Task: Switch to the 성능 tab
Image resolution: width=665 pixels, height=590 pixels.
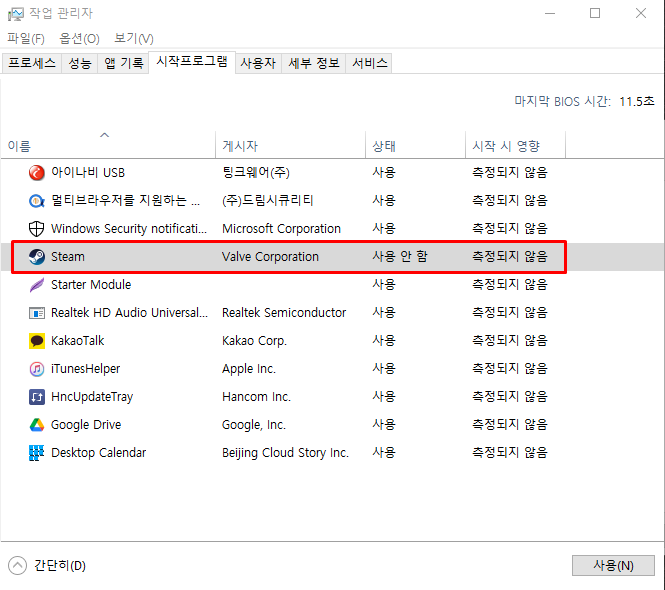Action: (80, 63)
